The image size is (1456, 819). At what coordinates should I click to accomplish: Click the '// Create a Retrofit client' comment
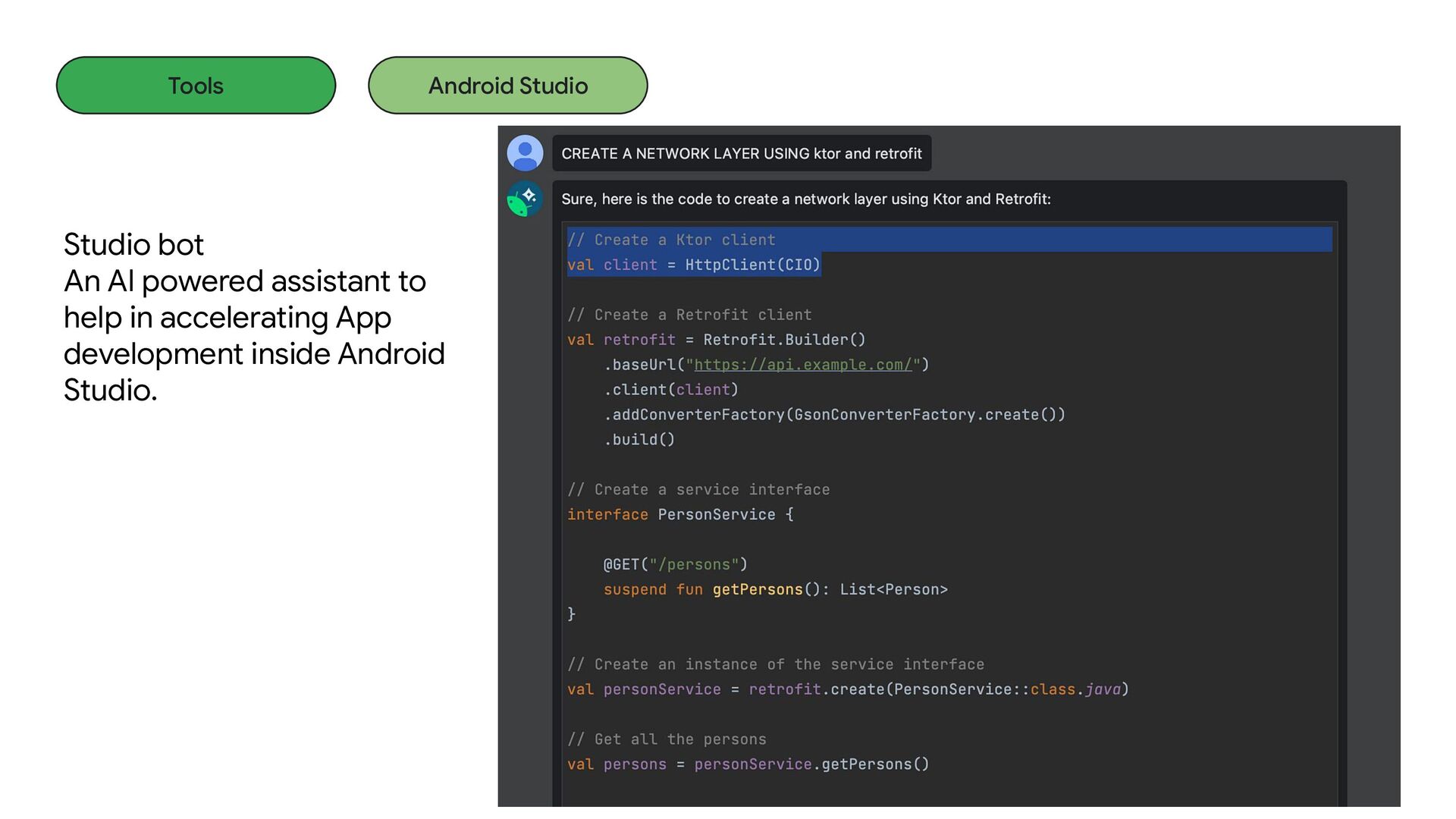(x=689, y=315)
